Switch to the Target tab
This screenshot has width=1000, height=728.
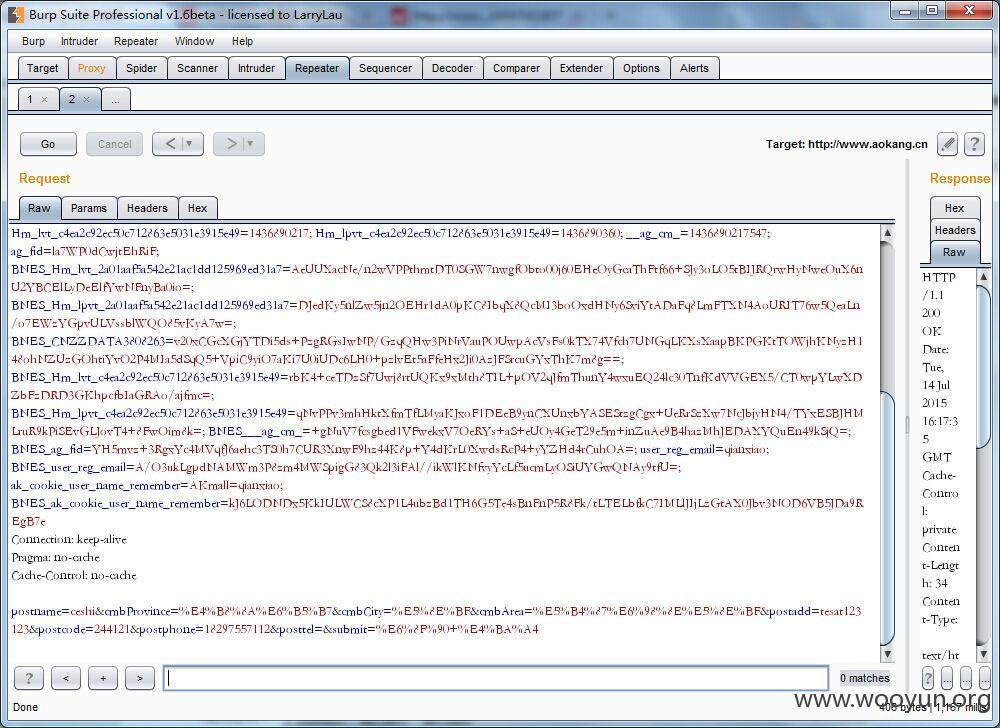click(42, 68)
